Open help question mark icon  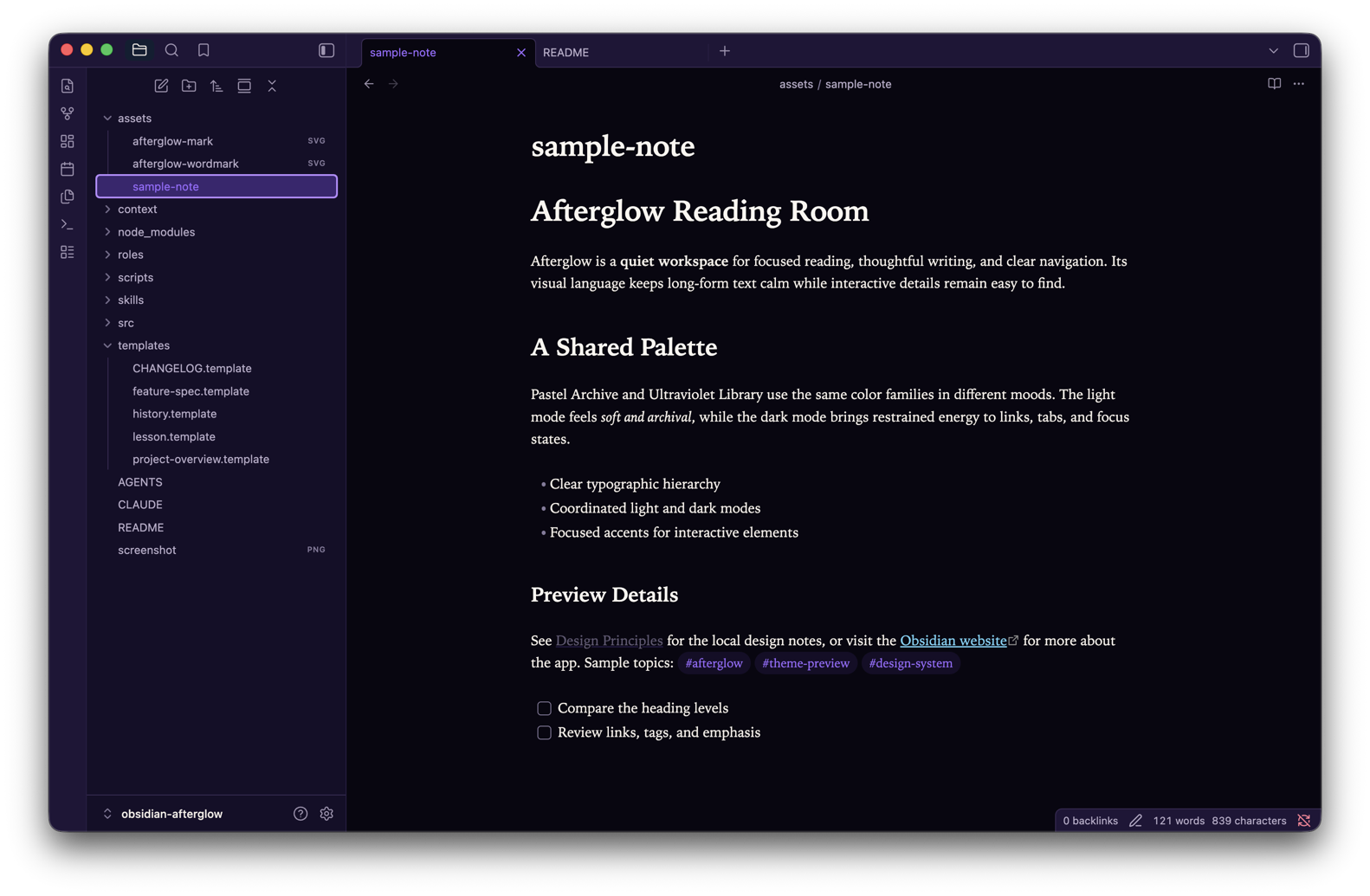tap(300, 814)
